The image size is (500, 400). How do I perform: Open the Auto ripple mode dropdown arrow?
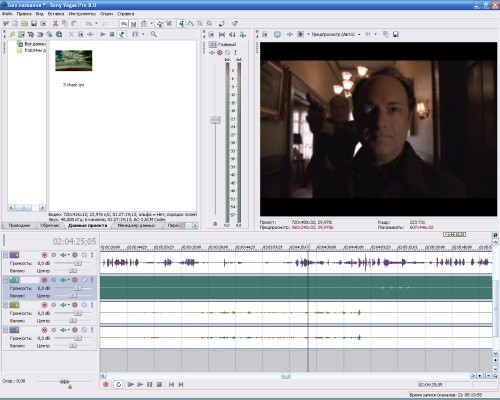152,23
